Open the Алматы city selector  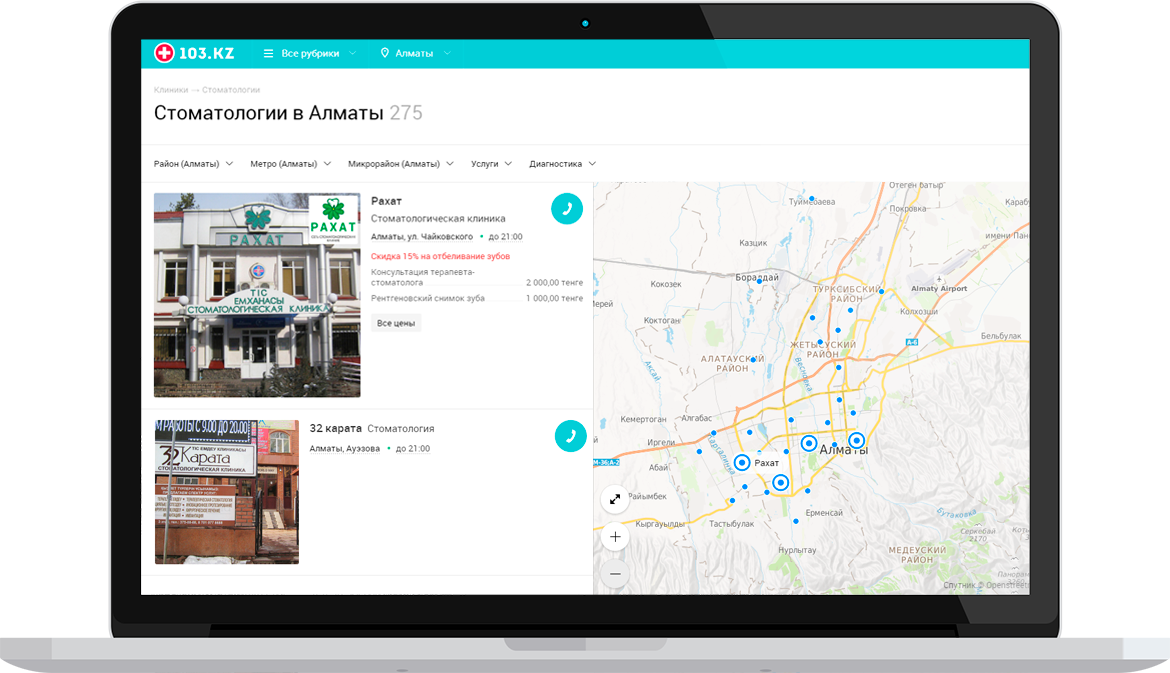(x=416, y=54)
